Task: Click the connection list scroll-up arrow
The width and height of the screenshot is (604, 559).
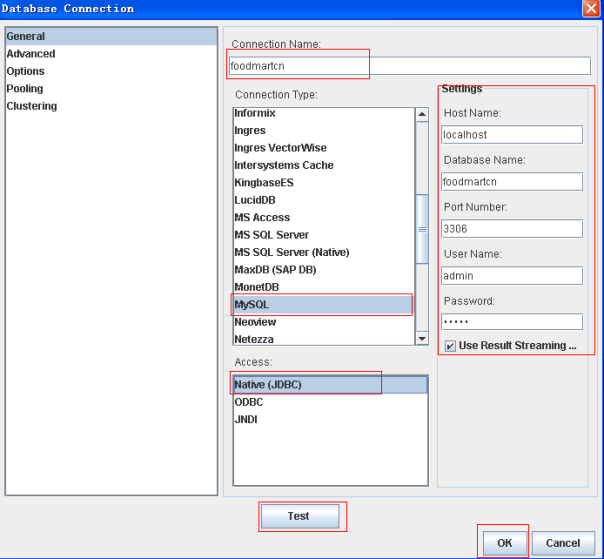Action: coord(422,114)
